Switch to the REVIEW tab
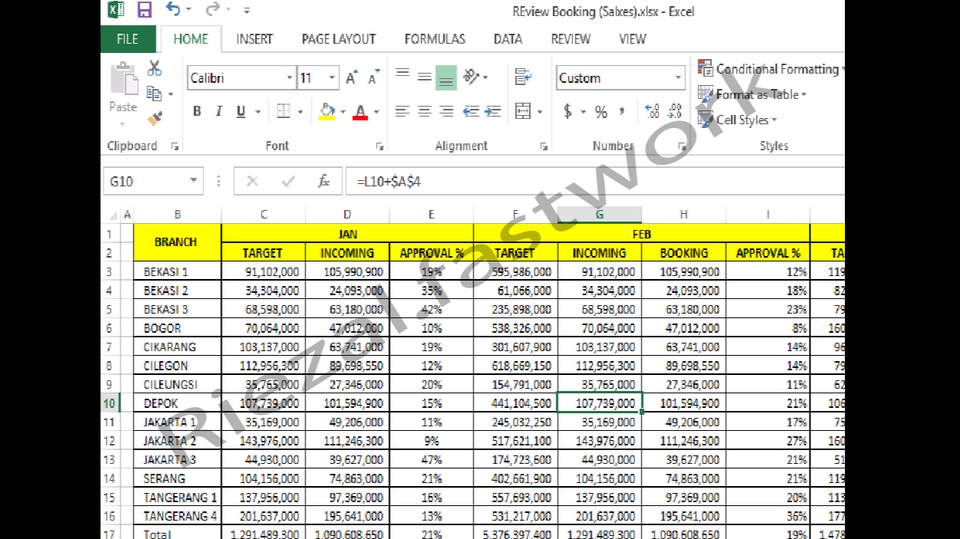960x539 pixels. pos(571,39)
